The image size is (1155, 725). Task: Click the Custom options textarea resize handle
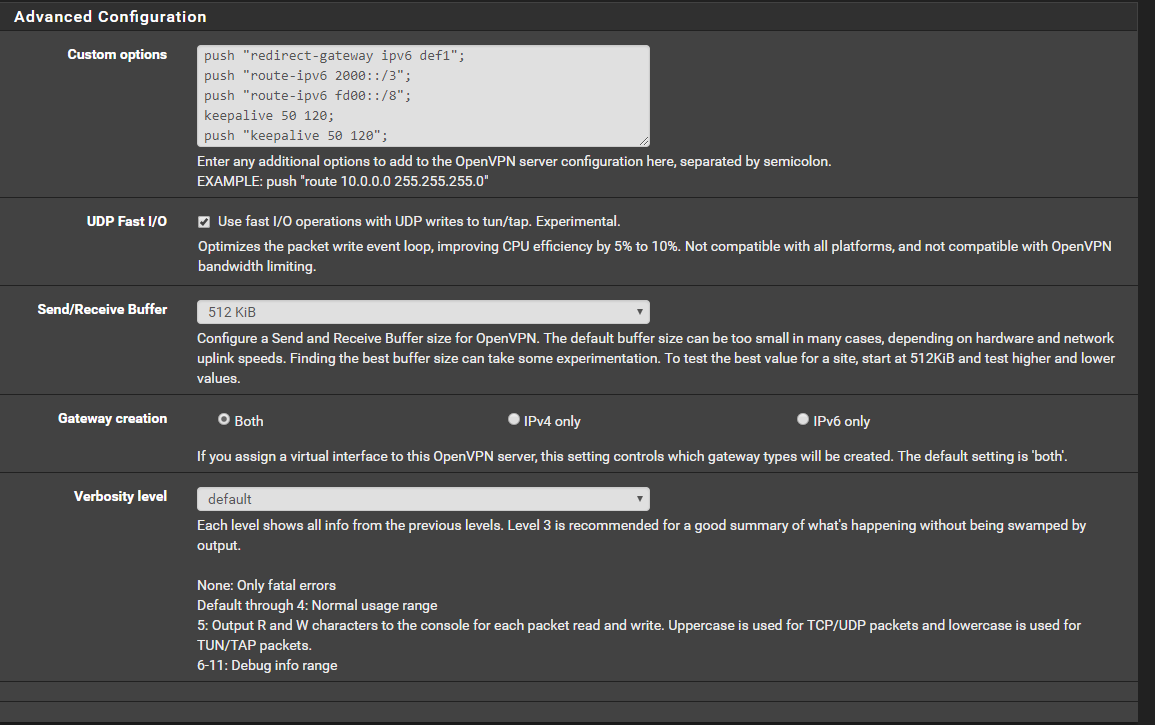(x=644, y=141)
